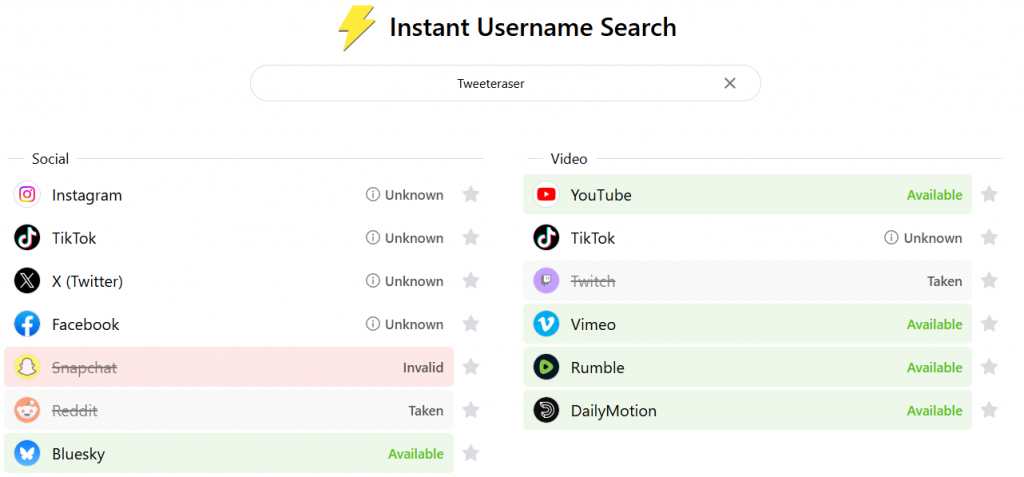Click the Bluesky butterfly icon

[x=27, y=454]
